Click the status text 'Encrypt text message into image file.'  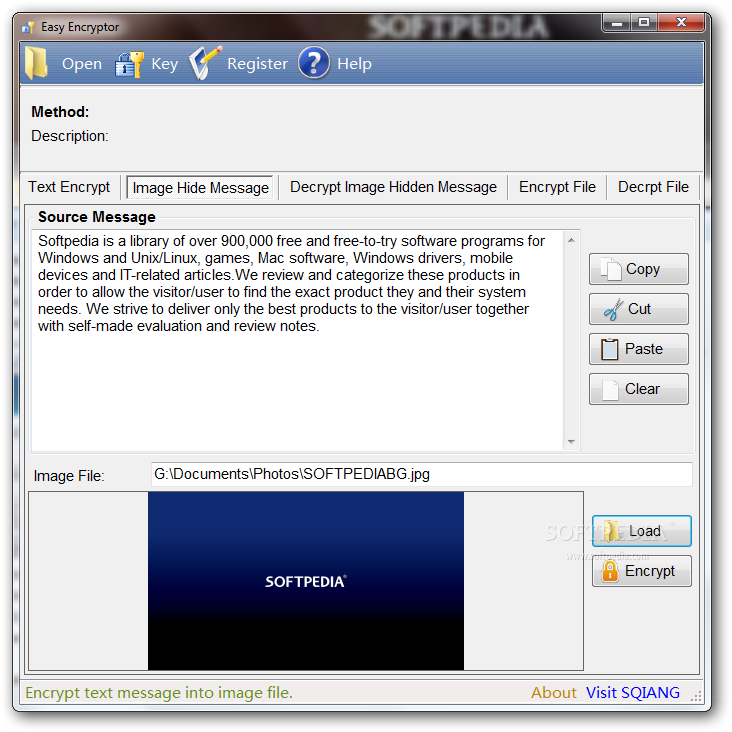tap(159, 692)
